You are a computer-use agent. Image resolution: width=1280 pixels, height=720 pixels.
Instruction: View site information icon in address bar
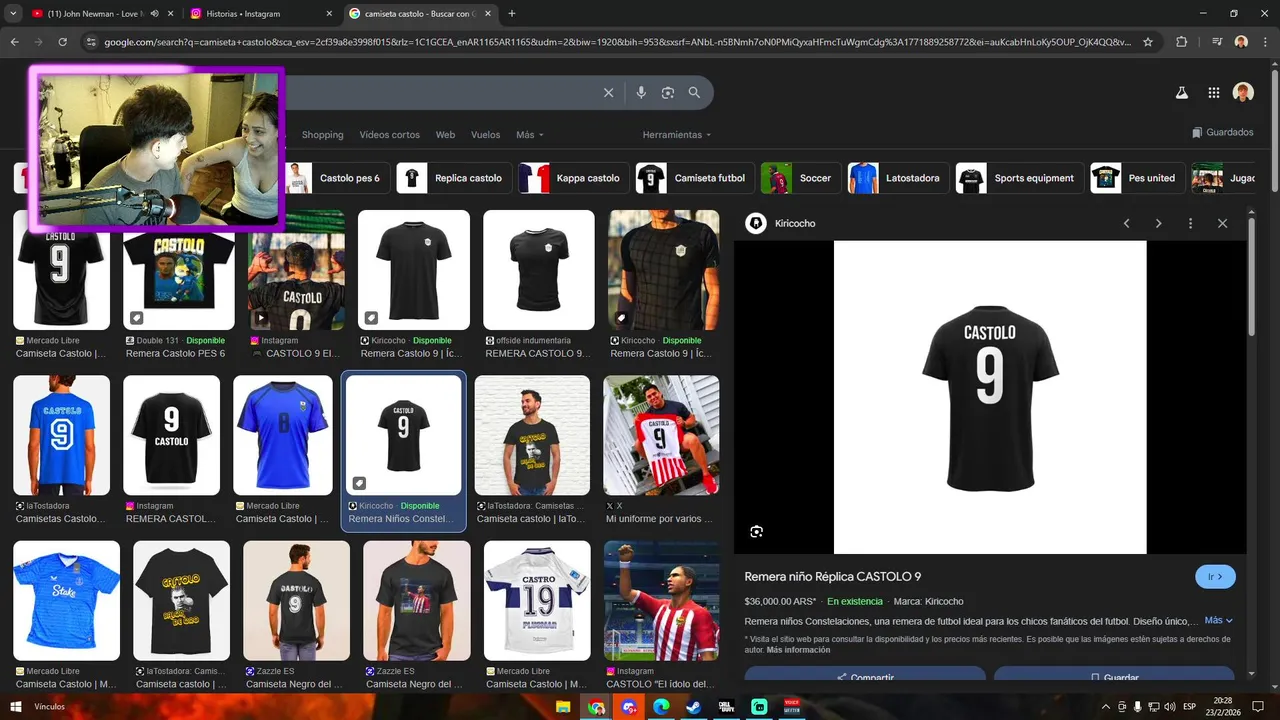[x=91, y=42]
